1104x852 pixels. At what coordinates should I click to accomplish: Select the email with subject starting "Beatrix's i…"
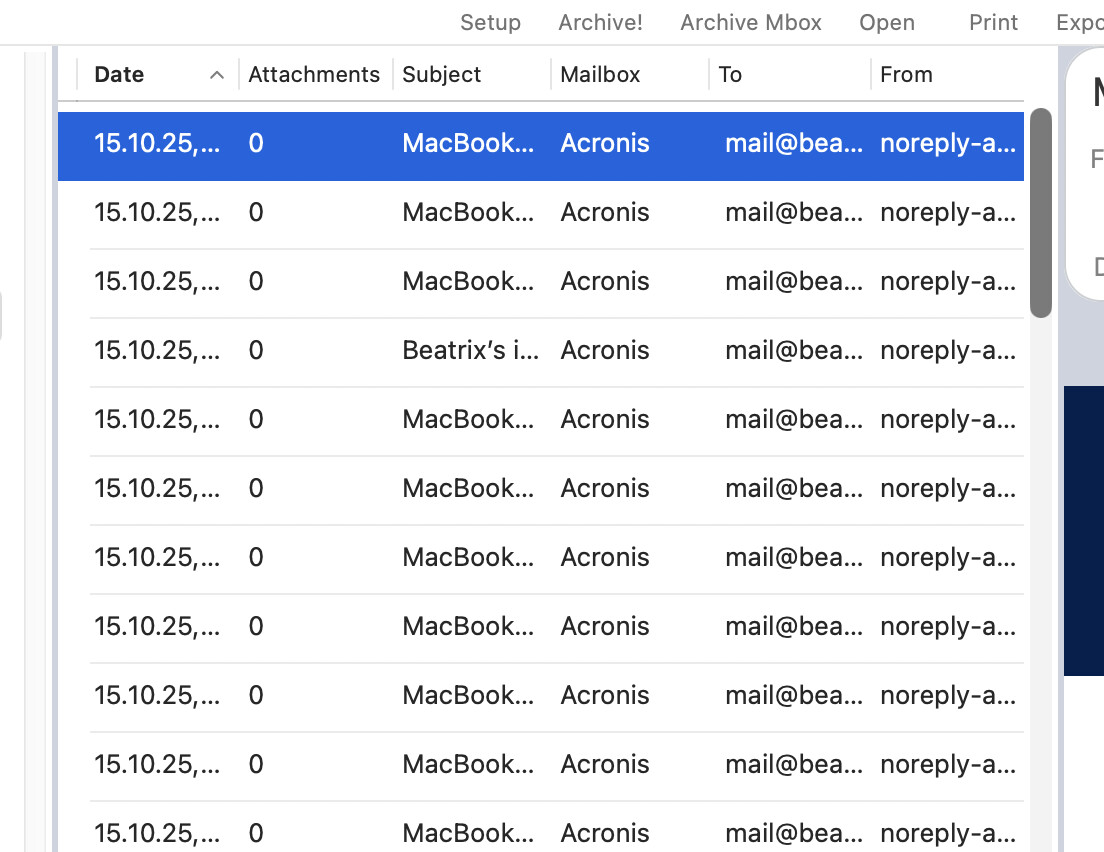tap(470, 350)
